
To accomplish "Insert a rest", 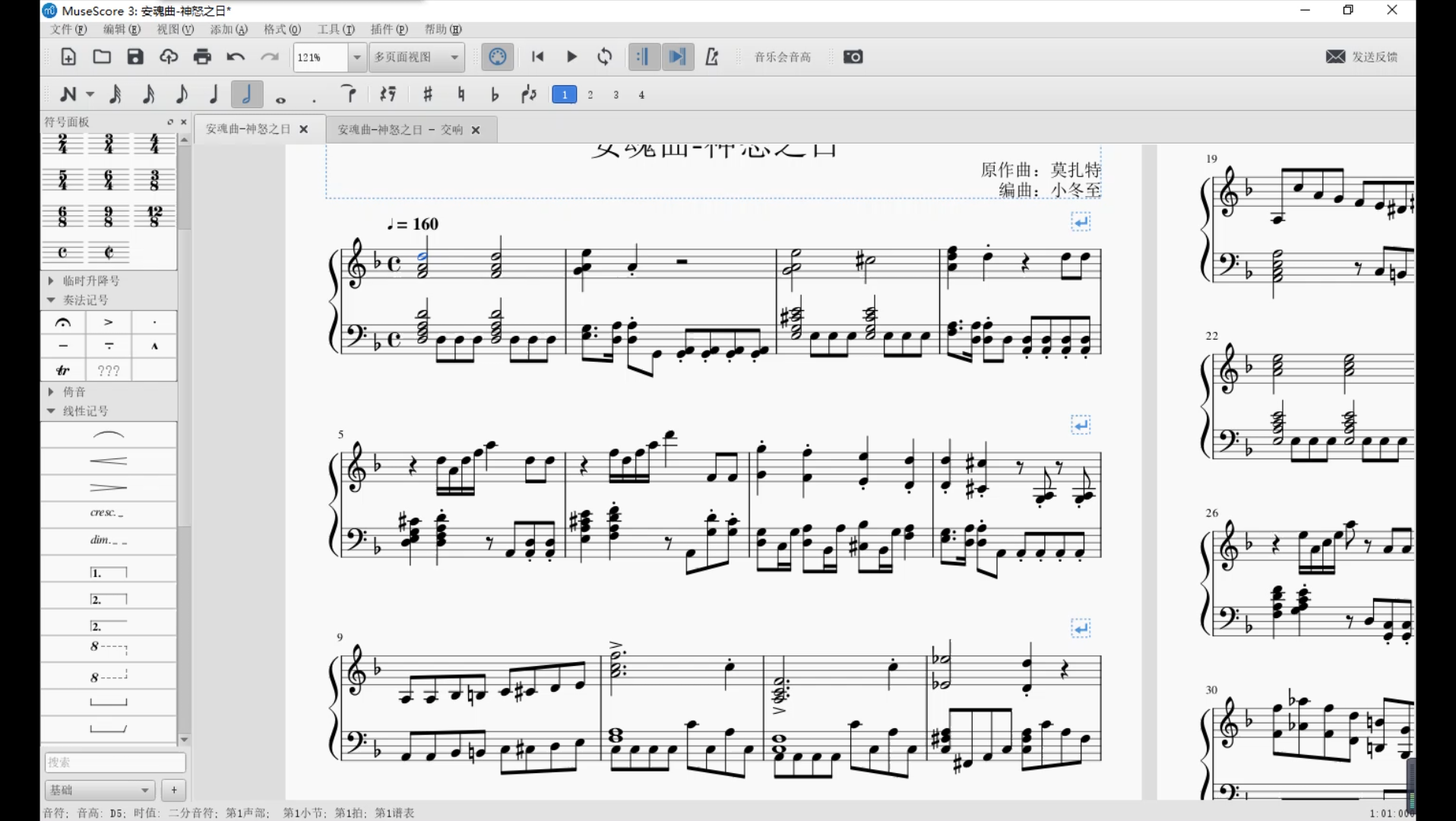I will pos(388,94).
